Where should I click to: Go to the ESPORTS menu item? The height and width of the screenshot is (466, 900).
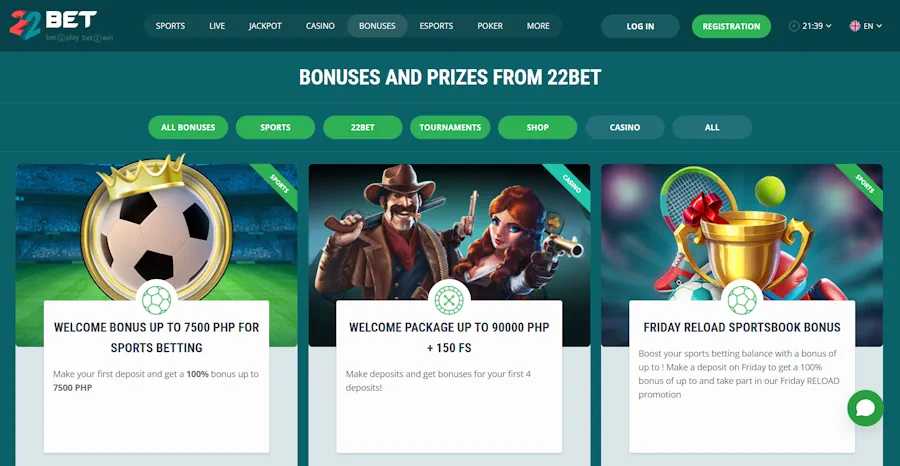pos(436,26)
